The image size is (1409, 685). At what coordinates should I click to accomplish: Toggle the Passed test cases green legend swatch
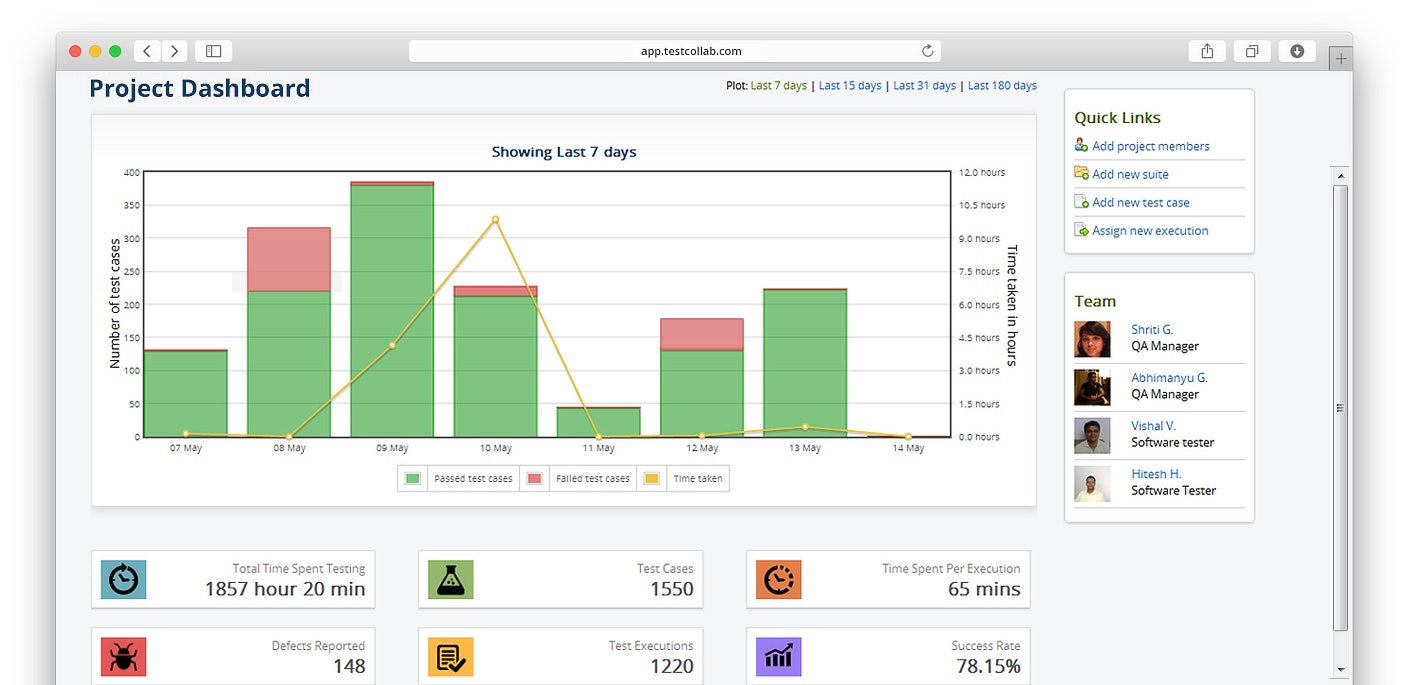(412, 478)
